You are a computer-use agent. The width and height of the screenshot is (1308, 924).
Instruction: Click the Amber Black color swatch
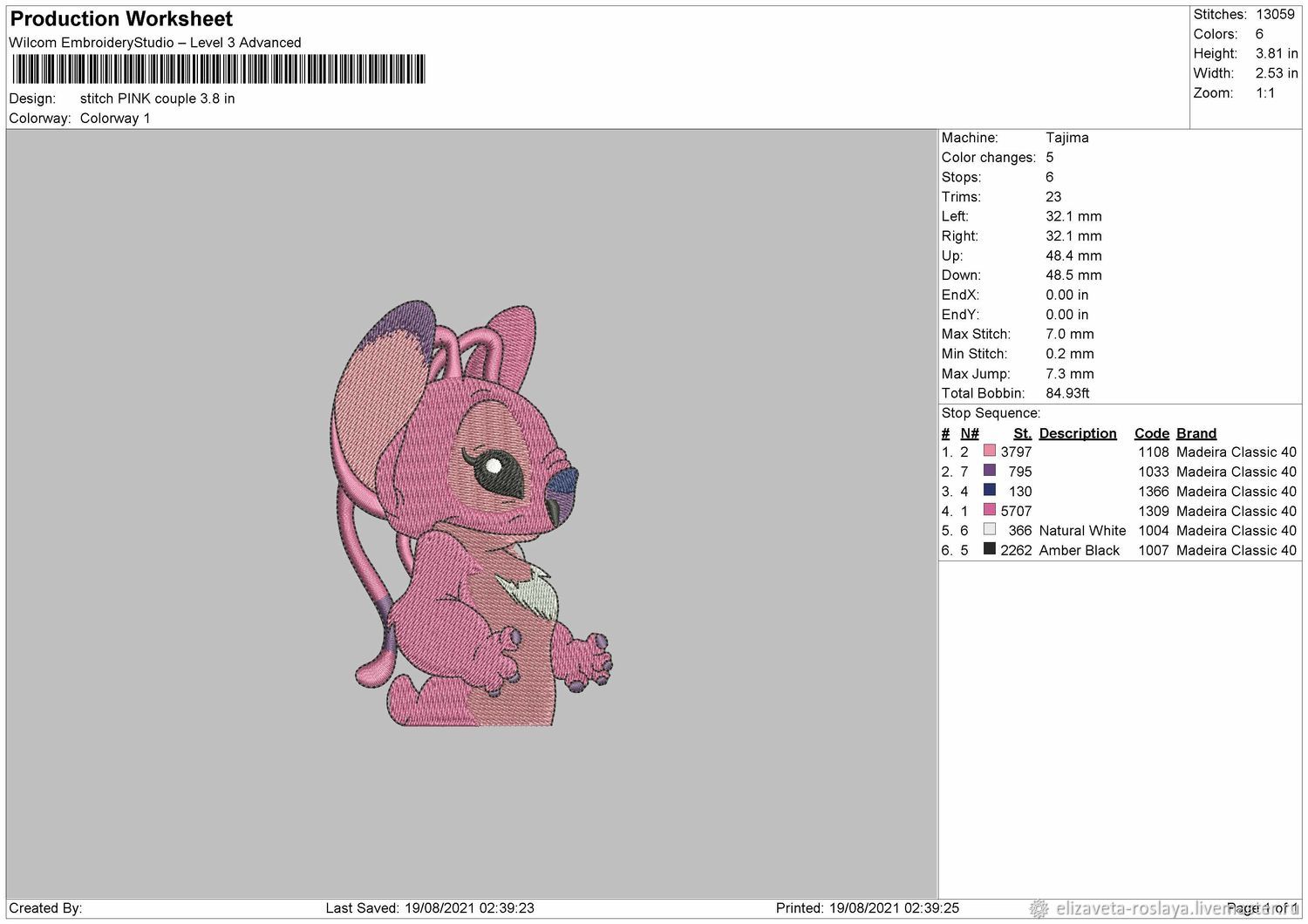pyautogui.click(x=989, y=549)
